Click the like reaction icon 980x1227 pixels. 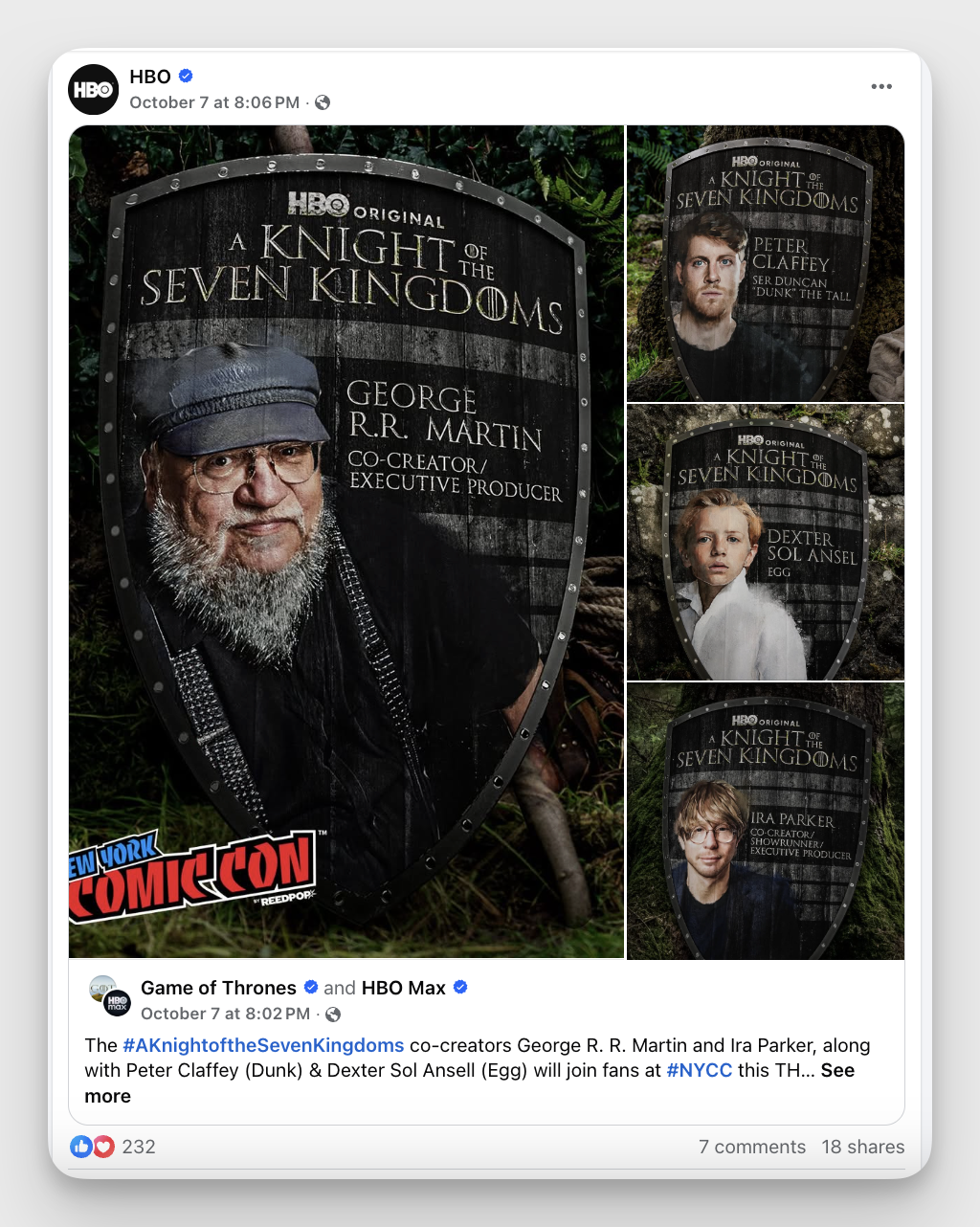click(81, 1147)
